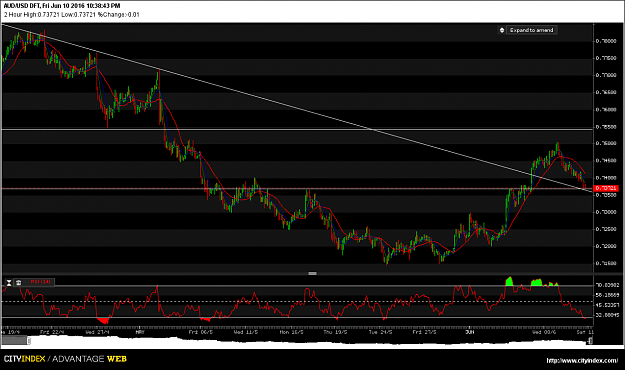Screen dimensions: 625x370
Task: Click the MAY month label on time axis
Action: coord(140,332)
